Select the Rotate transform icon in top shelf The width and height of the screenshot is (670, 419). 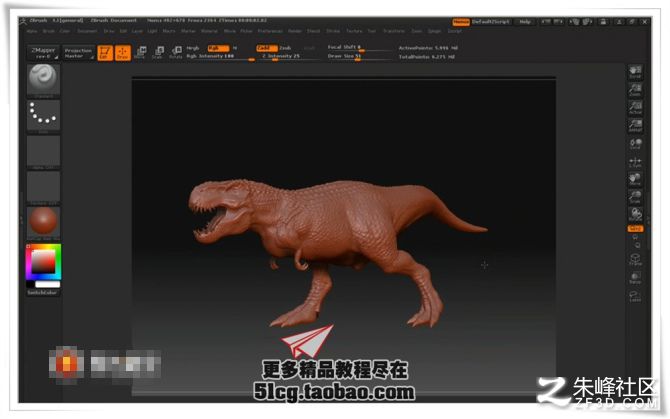[x=176, y=53]
